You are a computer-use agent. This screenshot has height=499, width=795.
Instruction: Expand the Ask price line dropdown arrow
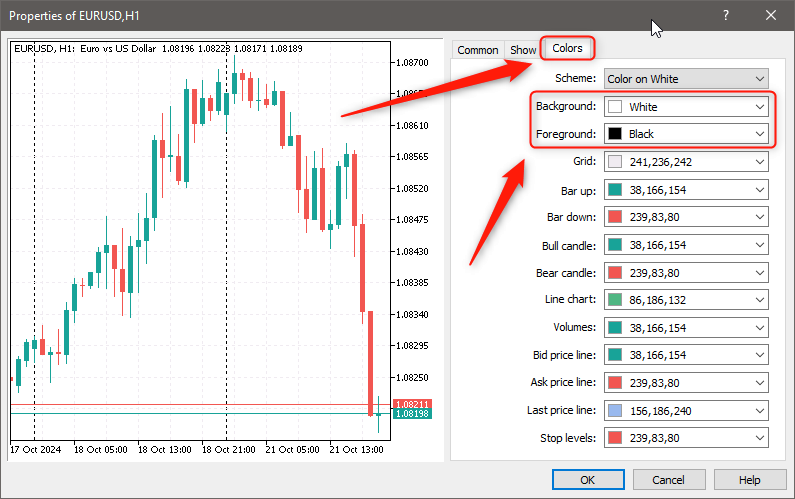tap(760, 383)
